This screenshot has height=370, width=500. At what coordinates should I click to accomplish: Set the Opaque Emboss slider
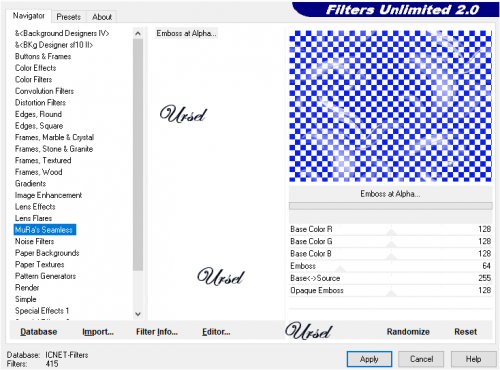[390, 290]
